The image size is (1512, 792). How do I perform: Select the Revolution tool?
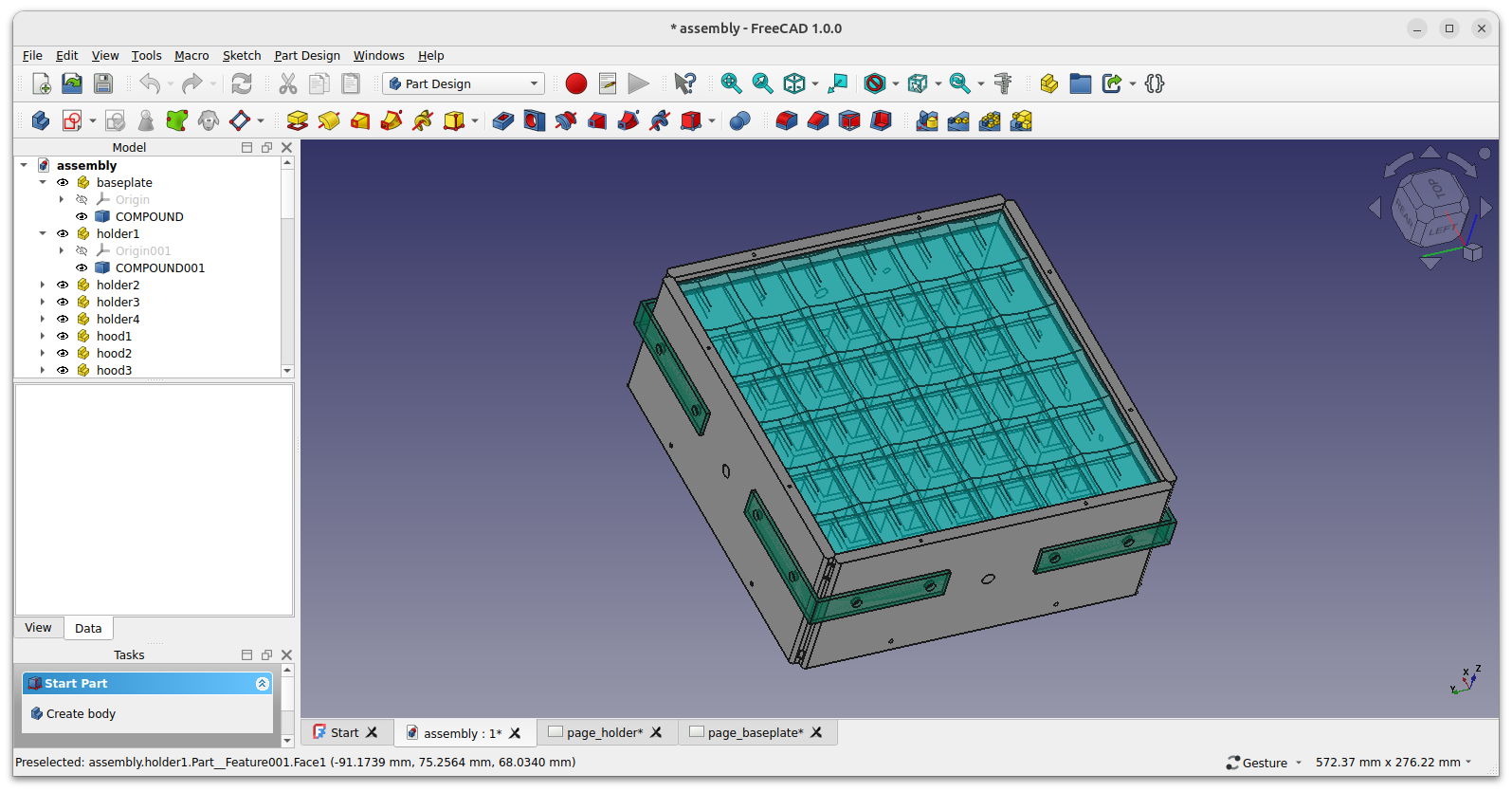(329, 120)
